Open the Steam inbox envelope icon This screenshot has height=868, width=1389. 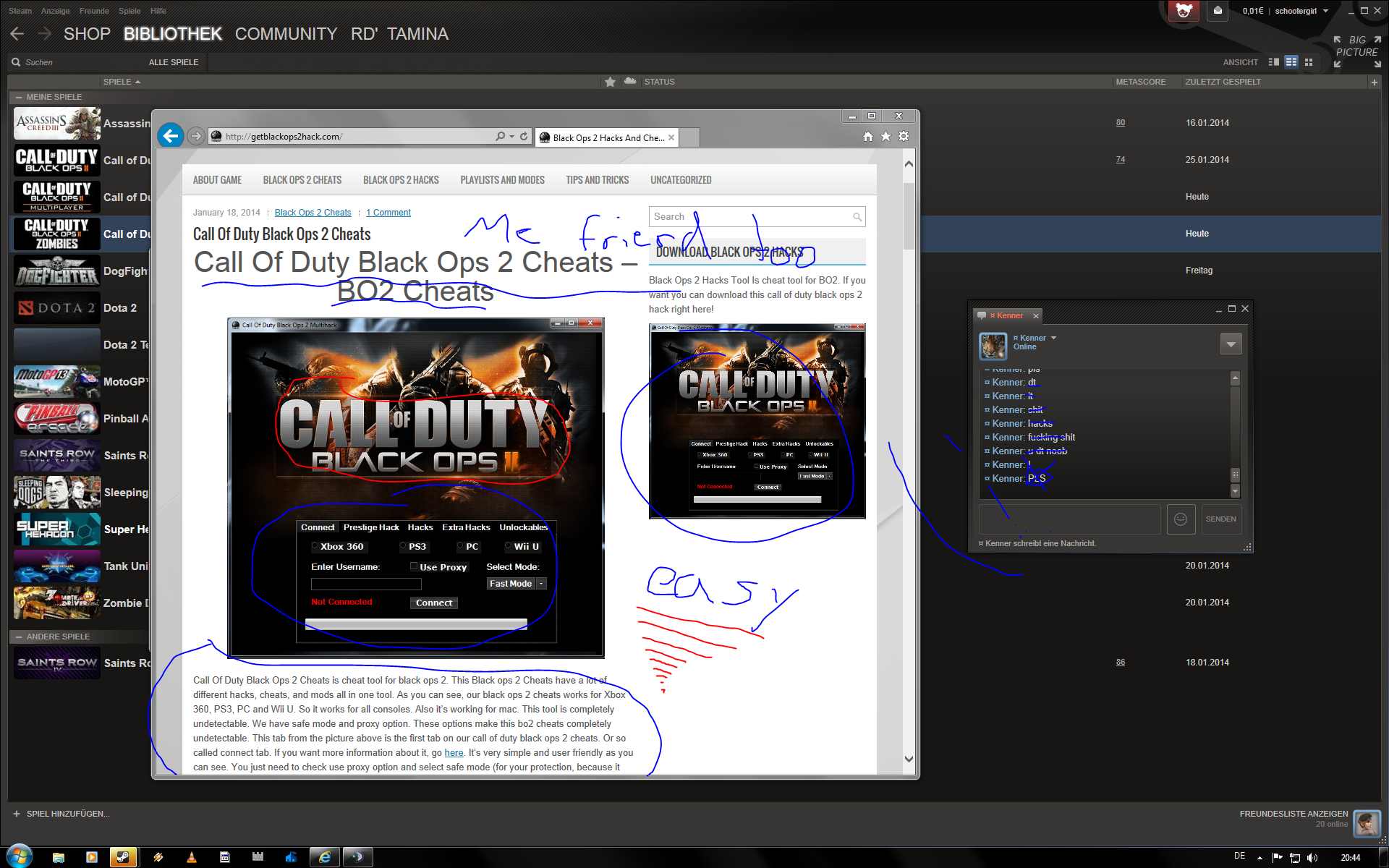click(1218, 11)
